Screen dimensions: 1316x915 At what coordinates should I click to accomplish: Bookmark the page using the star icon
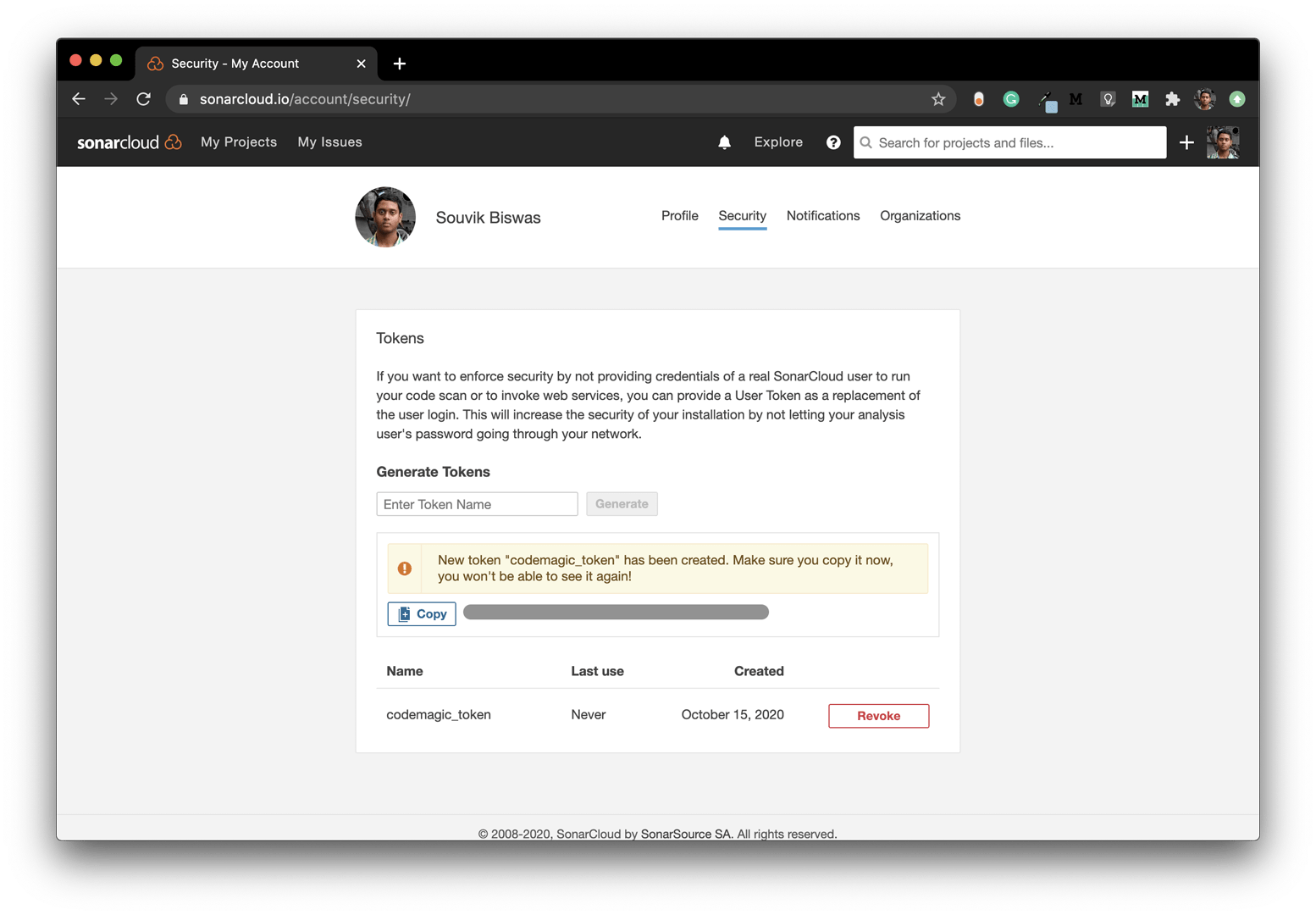point(937,99)
